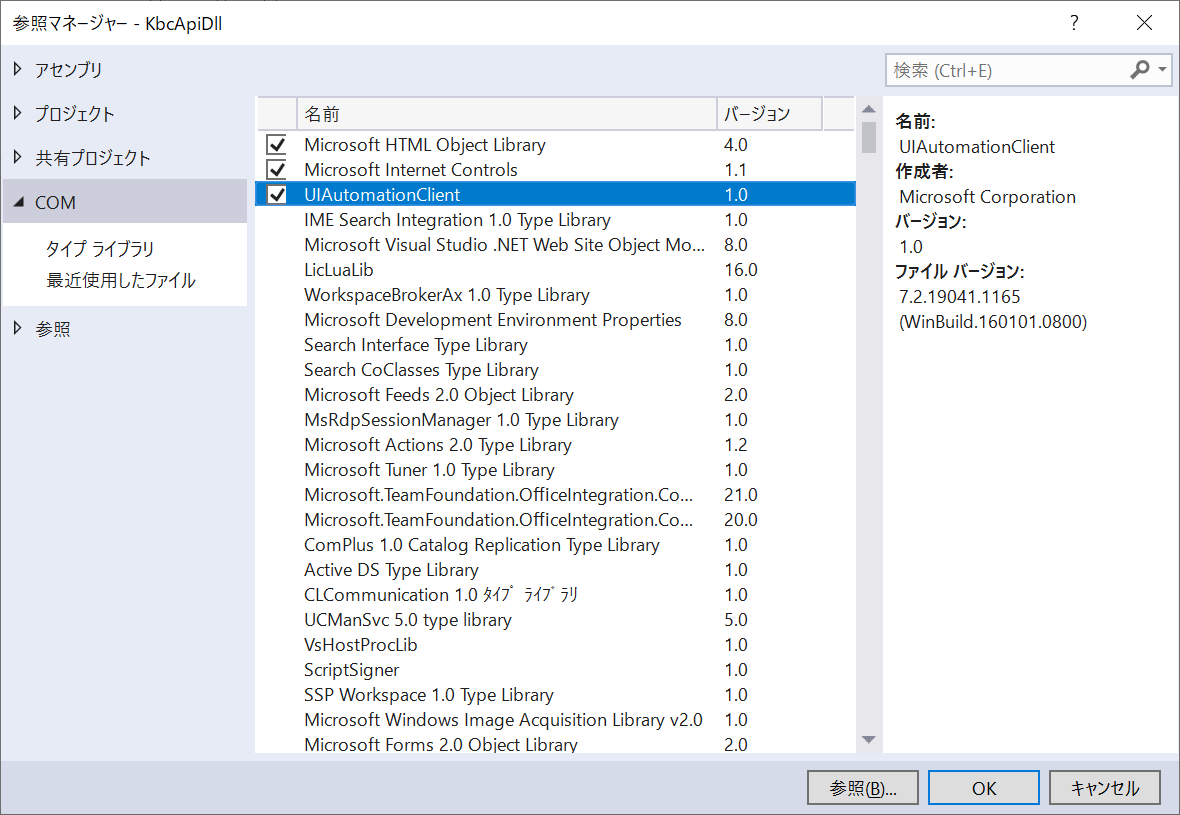Select the COM category
This screenshot has height=815, width=1180.
click(125, 202)
